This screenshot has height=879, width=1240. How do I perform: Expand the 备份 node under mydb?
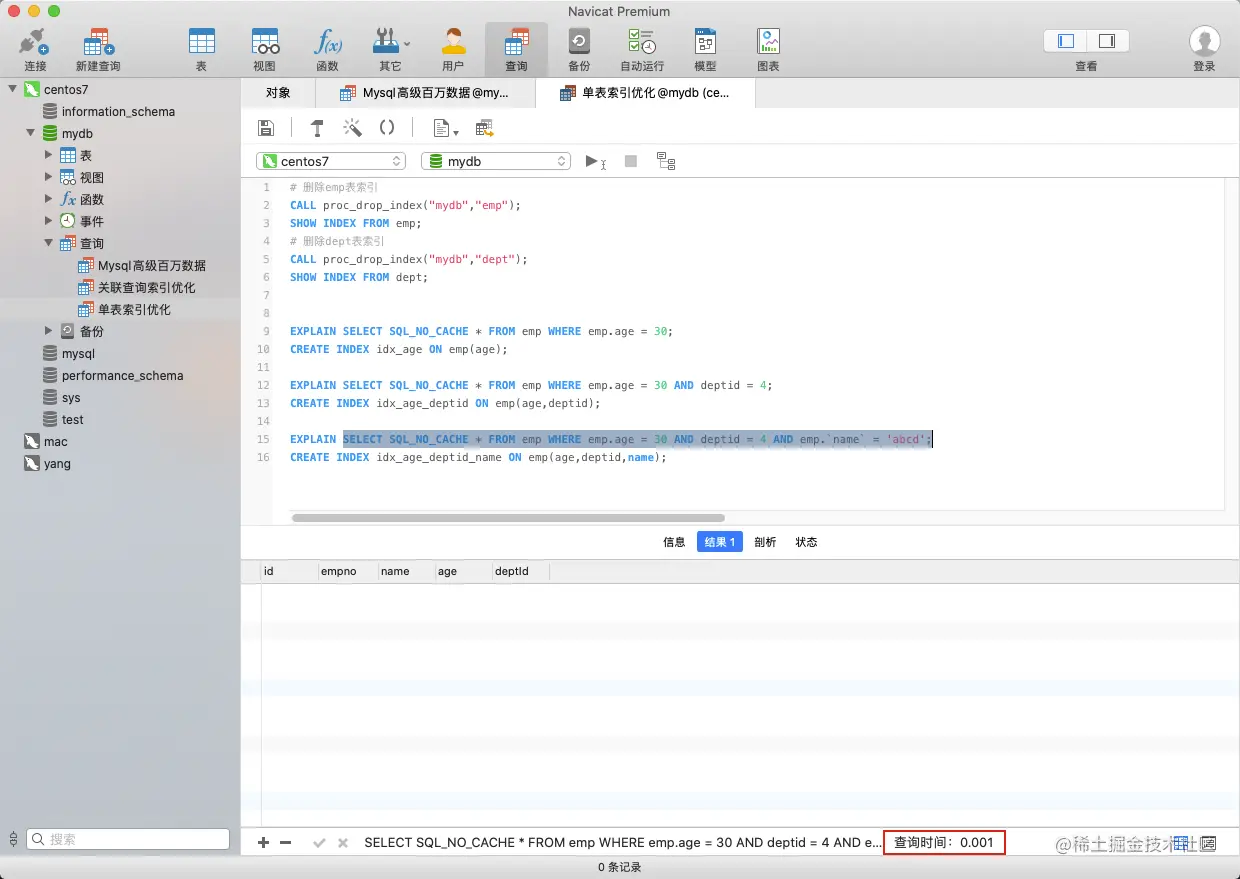[49, 331]
